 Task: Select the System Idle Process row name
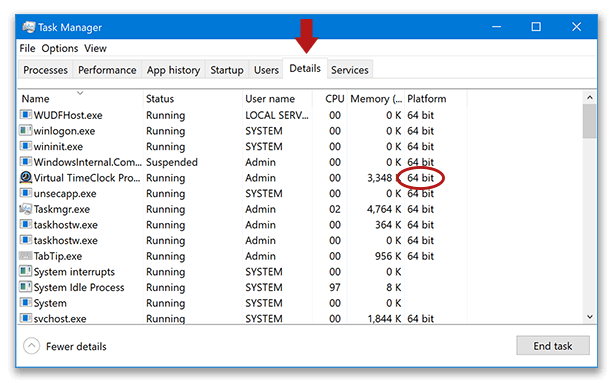click(x=79, y=288)
